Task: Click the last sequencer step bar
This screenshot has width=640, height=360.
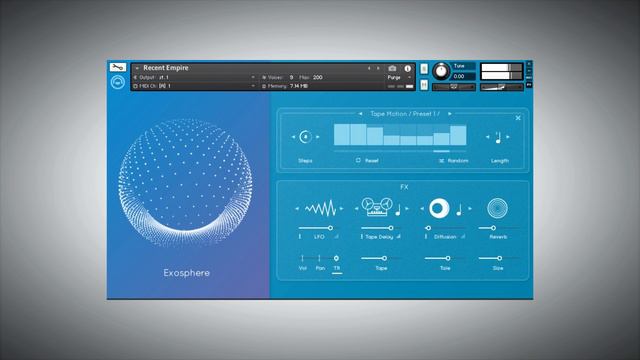Action: coord(458,136)
